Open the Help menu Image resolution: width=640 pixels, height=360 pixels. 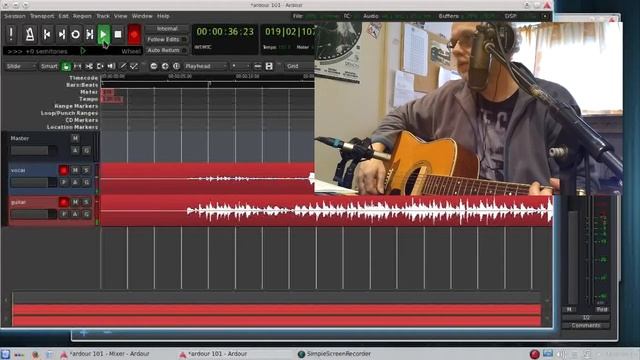pos(163,16)
